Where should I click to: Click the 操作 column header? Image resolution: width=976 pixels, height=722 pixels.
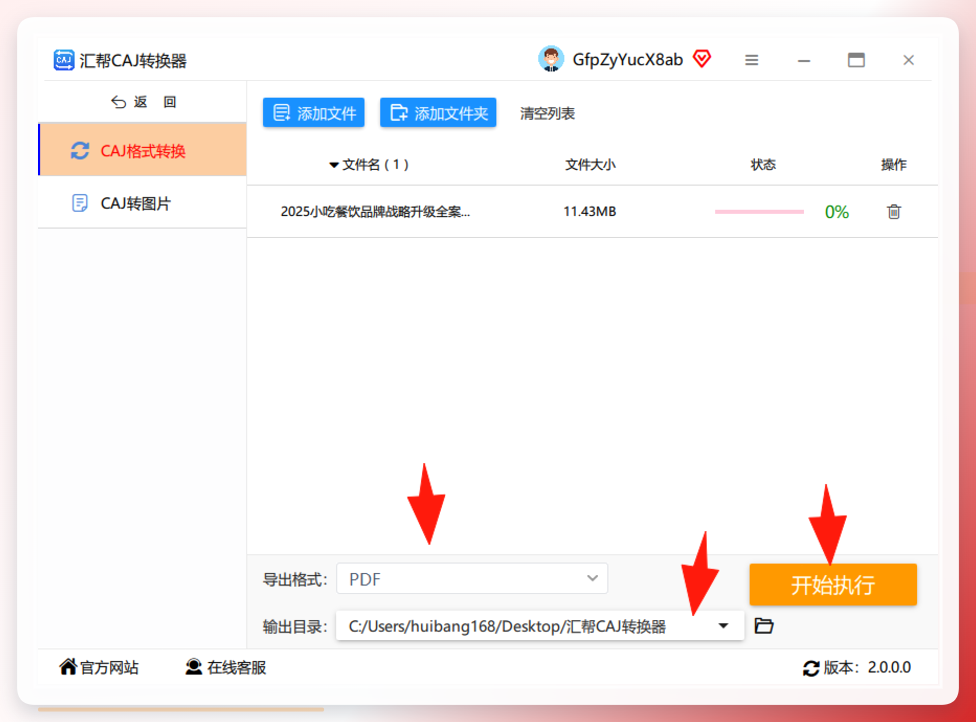coord(894,164)
